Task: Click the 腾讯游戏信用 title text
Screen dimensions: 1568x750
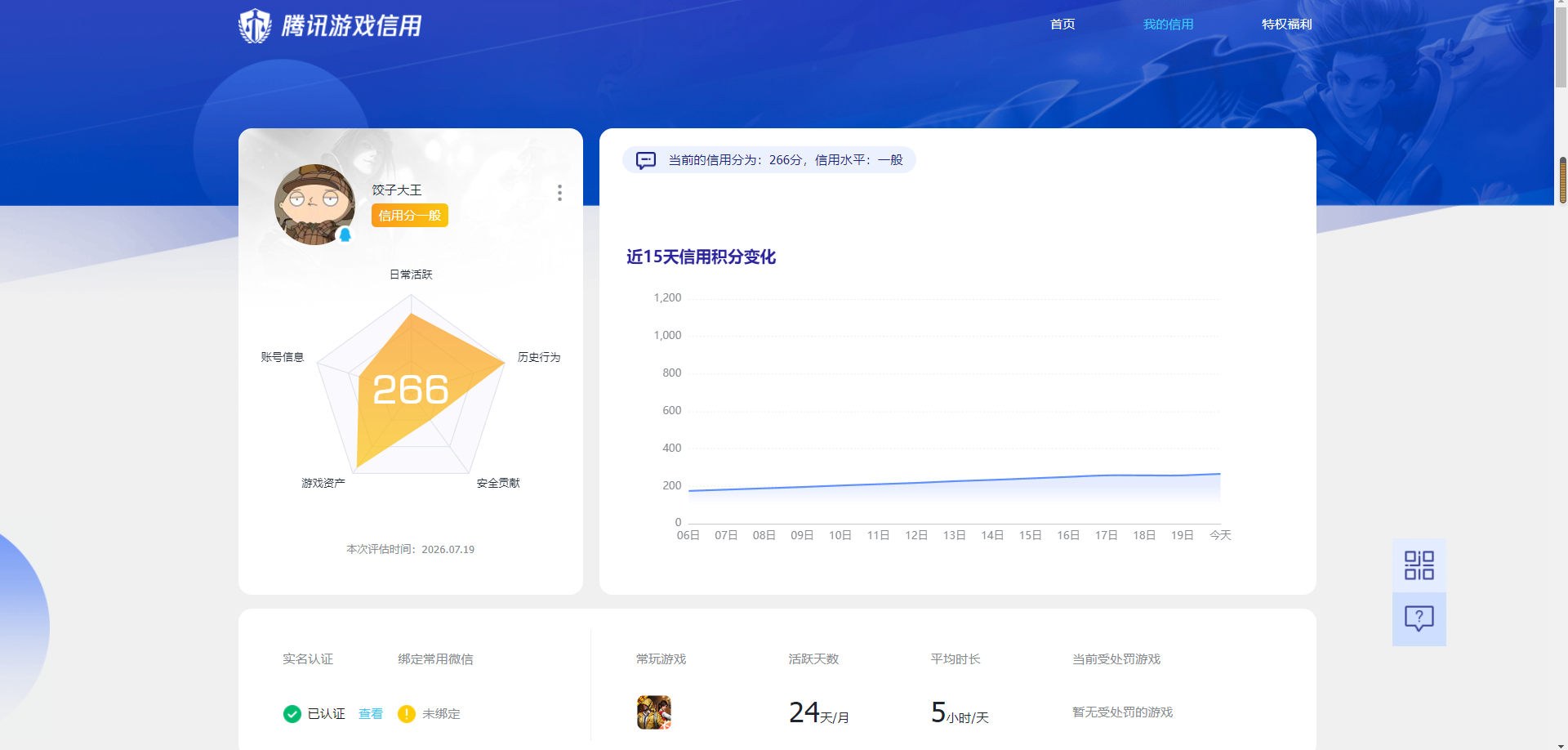Action: [351, 26]
